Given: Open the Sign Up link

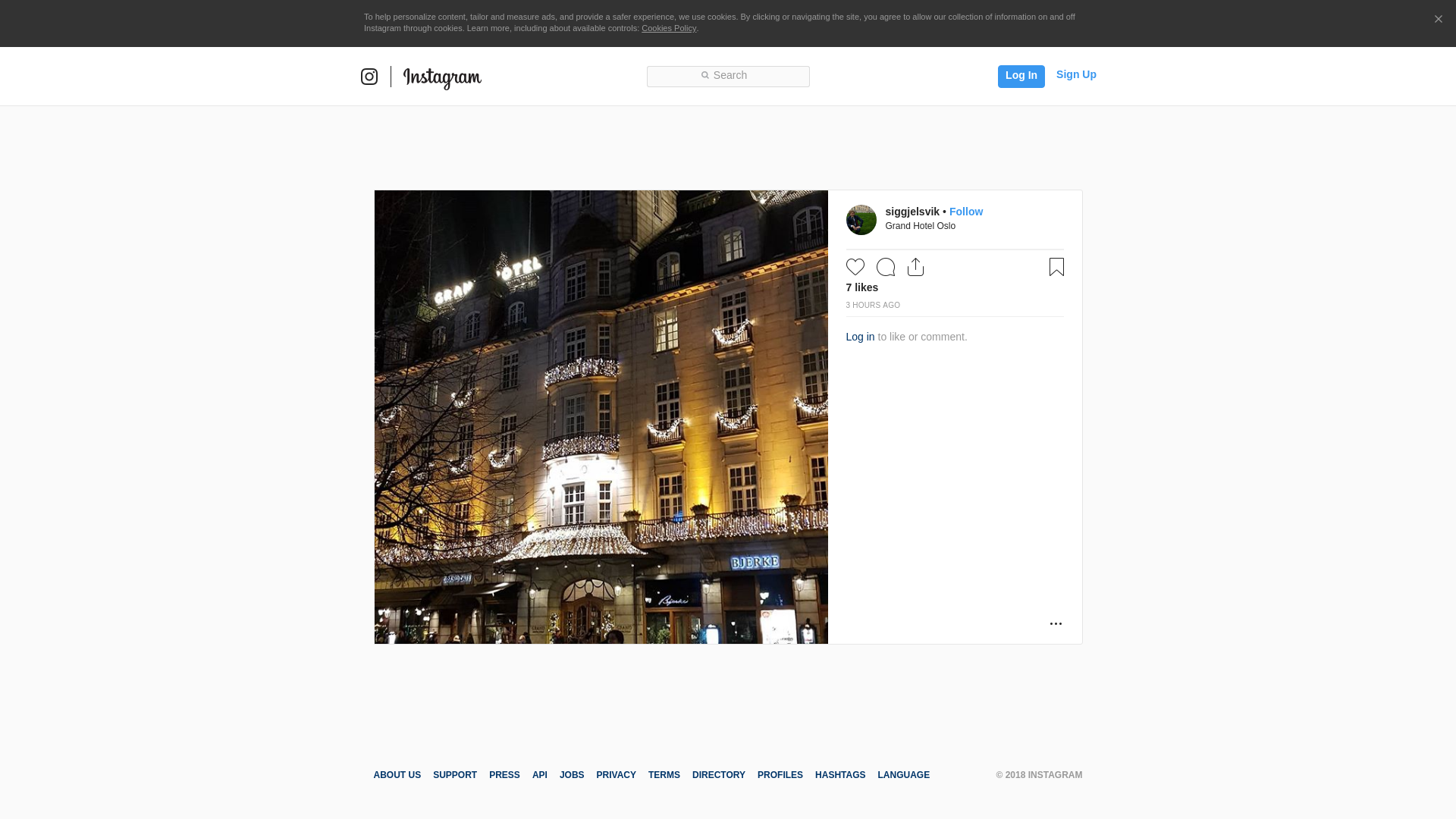Looking at the screenshot, I should pos(1076,74).
